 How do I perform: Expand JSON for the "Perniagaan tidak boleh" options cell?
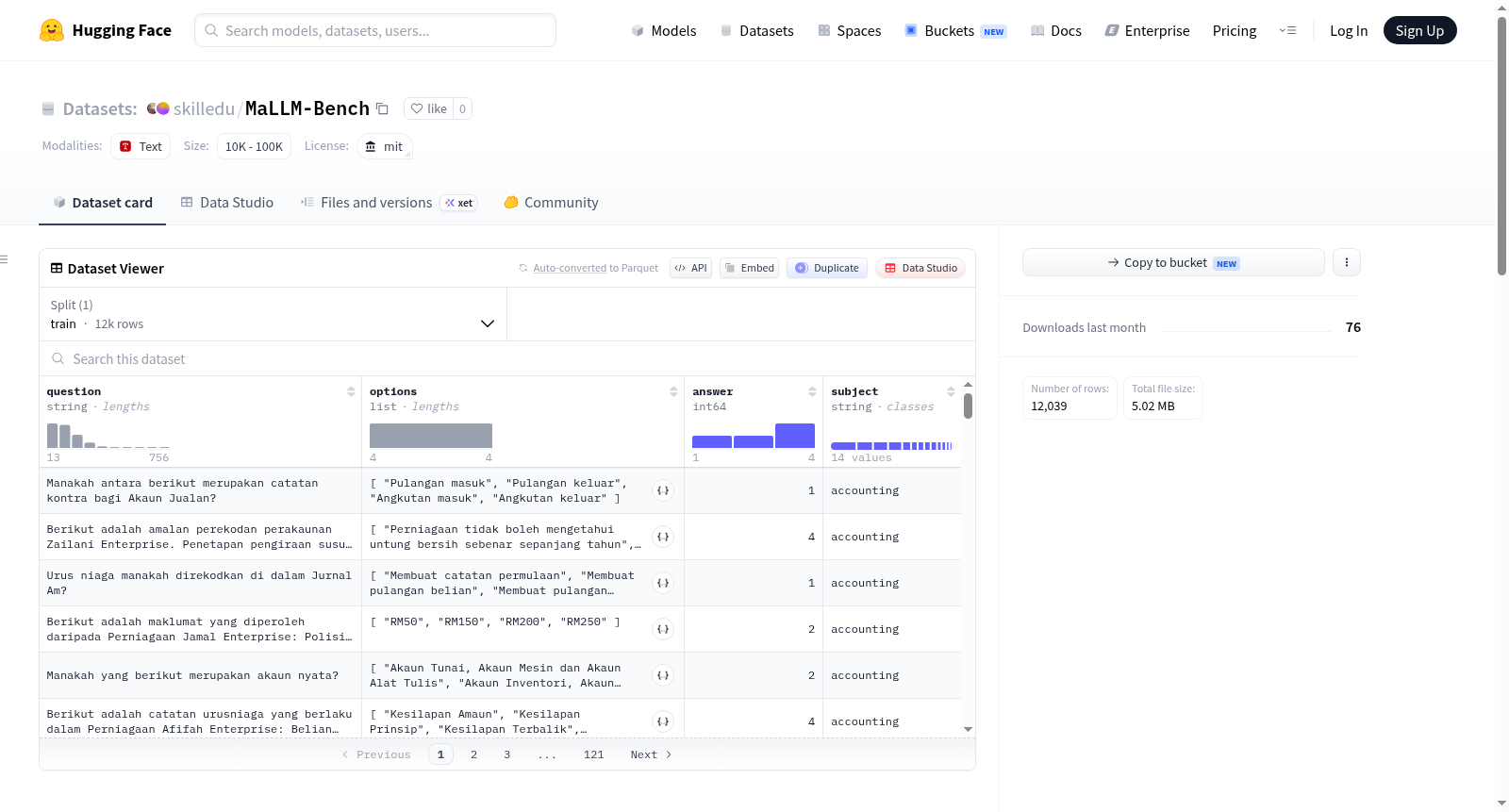pyautogui.click(x=663, y=537)
